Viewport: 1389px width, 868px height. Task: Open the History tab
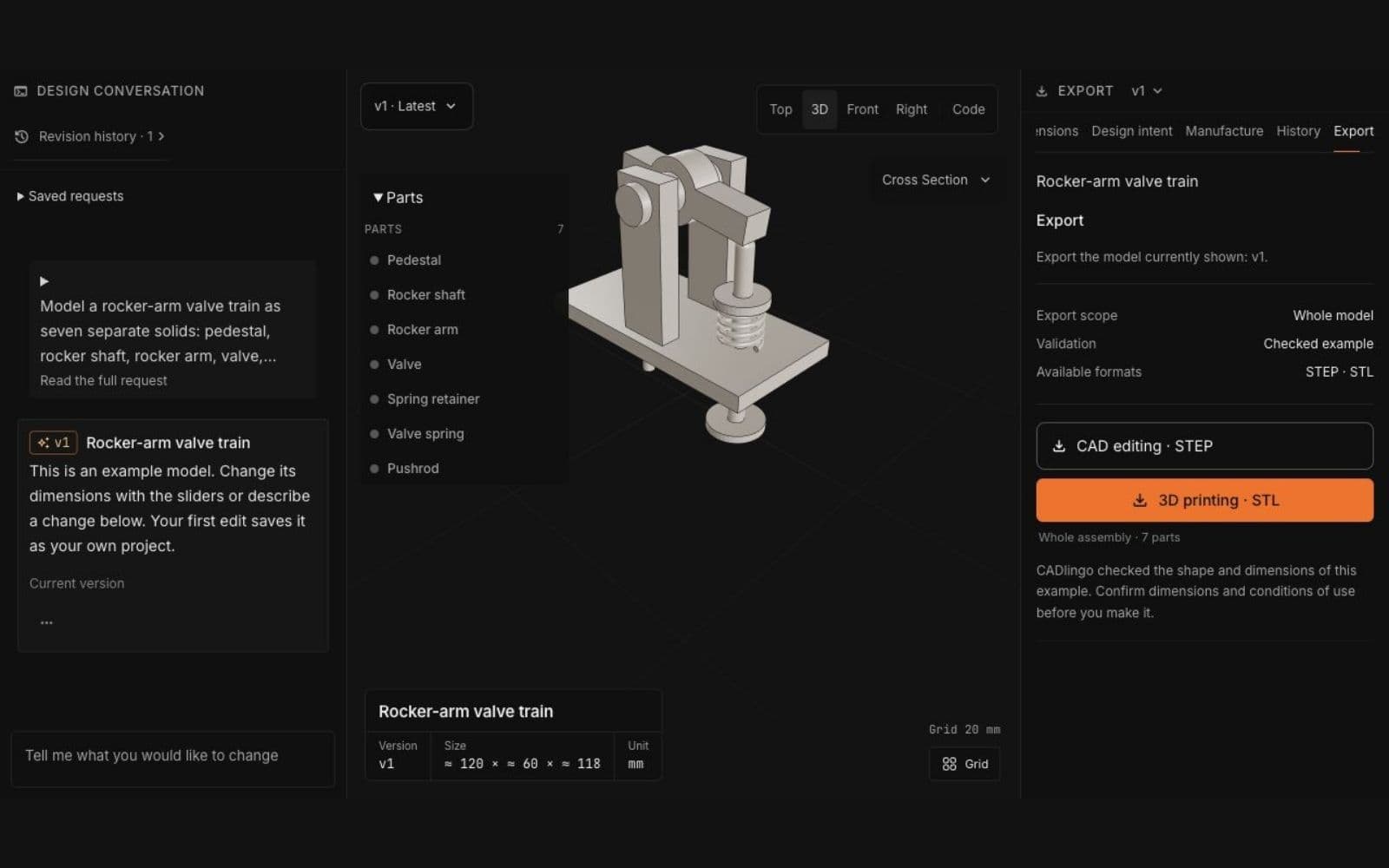pos(1298,131)
